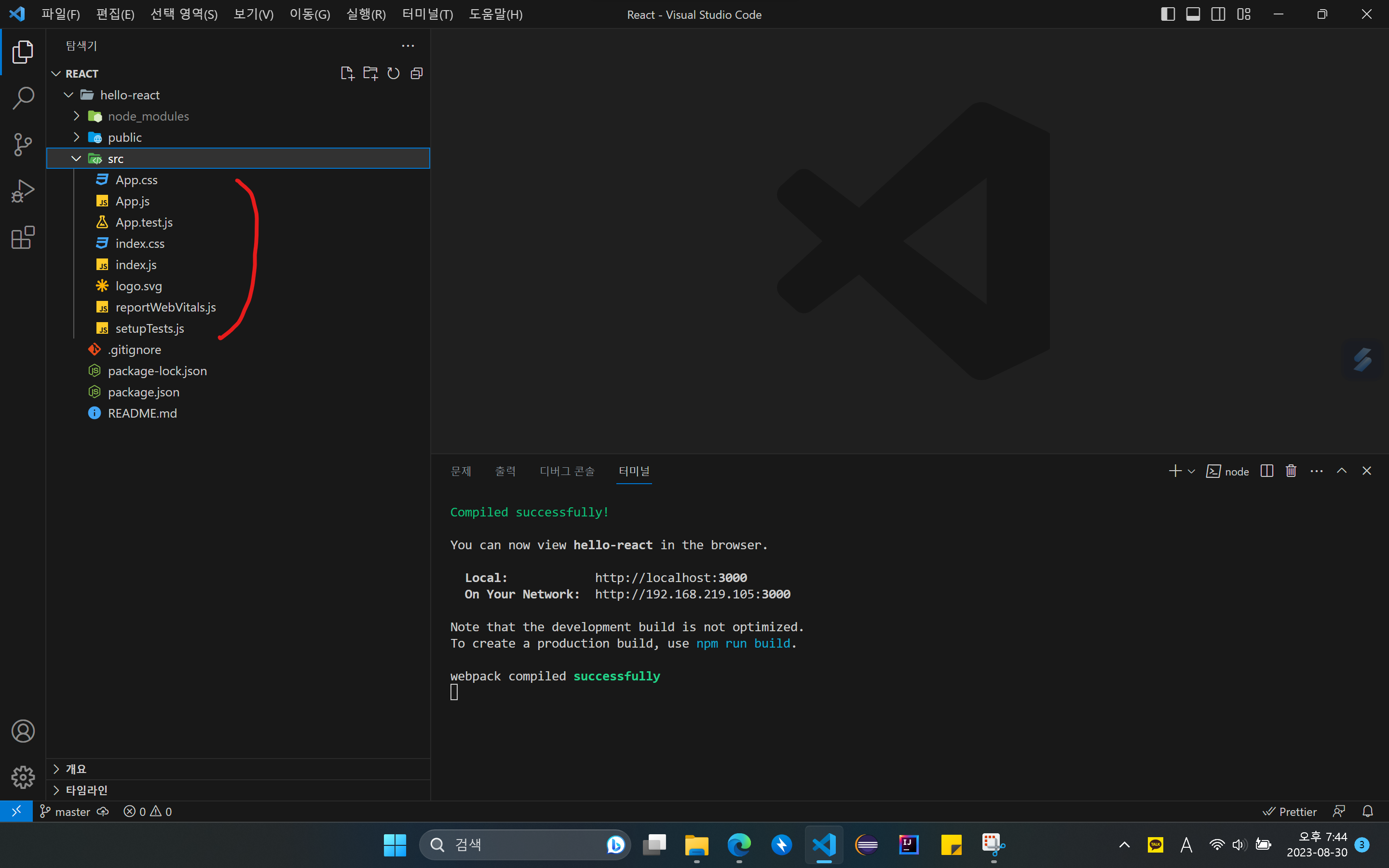Screen dimensions: 1389x868
Task: Open the Extensions view
Action: click(23, 238)
